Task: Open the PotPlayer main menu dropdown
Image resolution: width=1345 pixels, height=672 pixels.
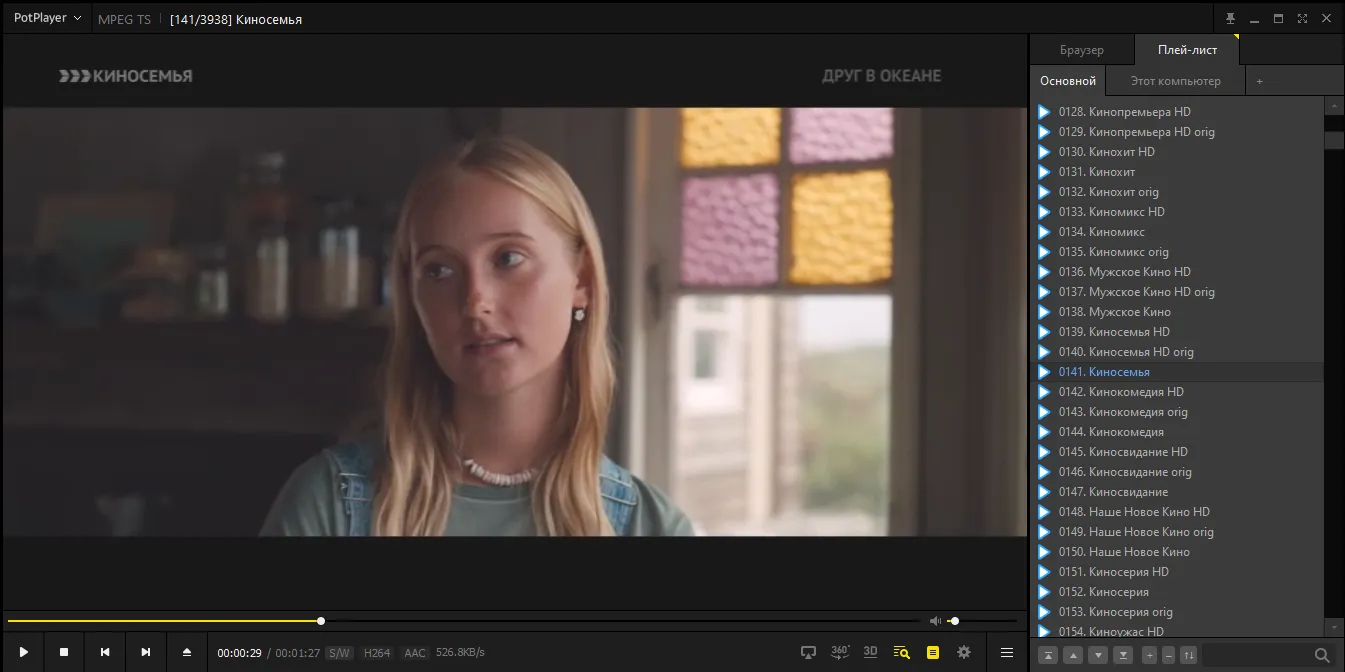Action: (47, 18)
